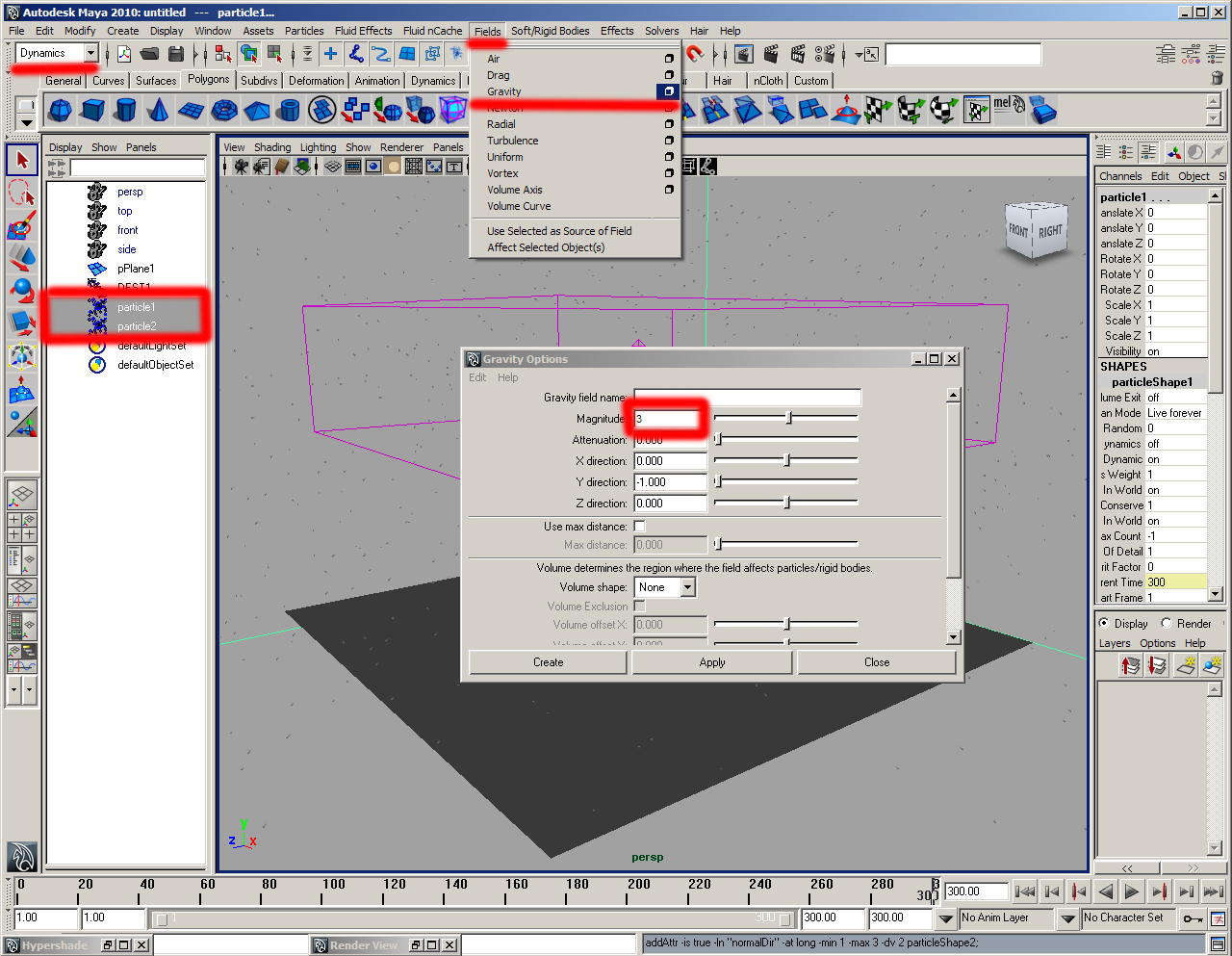Screen dimensions: 1232x956
Task: Choose Uniform from the Fields menu
Action: pyautogui.click(x=505, y=157)
